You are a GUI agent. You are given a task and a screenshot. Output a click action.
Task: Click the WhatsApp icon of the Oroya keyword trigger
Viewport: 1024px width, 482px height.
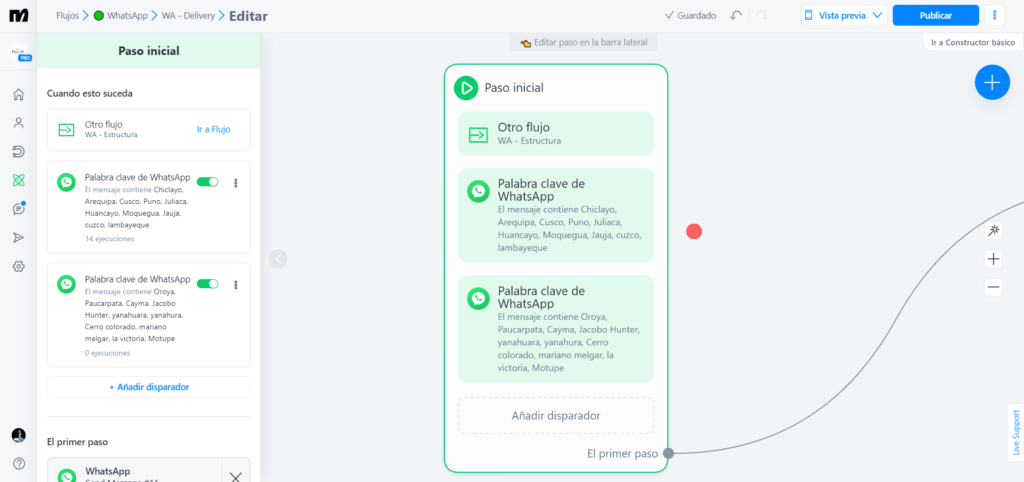67,284
